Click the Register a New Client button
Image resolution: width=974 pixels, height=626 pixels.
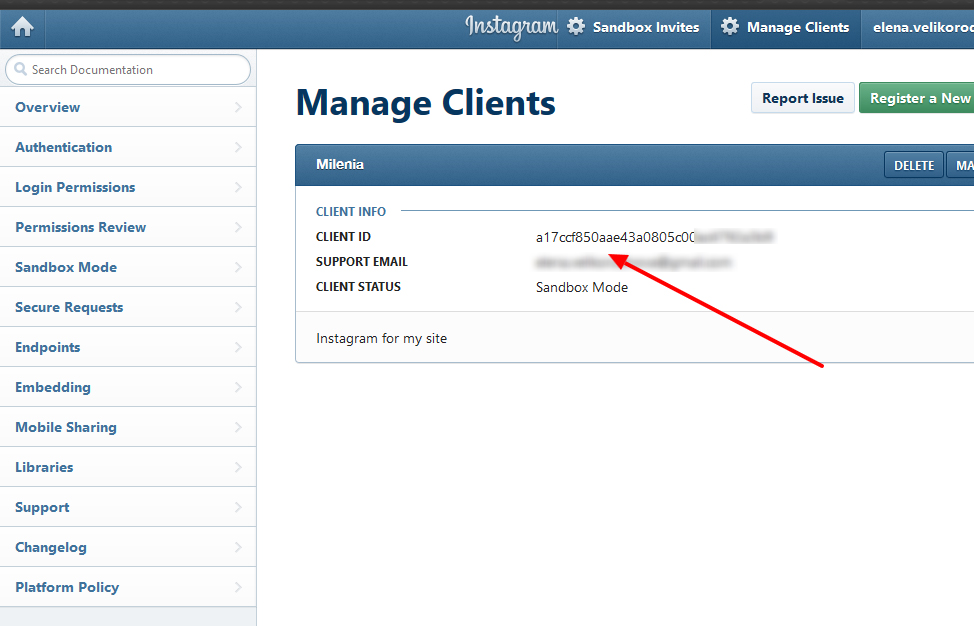(x=918, y=98)
